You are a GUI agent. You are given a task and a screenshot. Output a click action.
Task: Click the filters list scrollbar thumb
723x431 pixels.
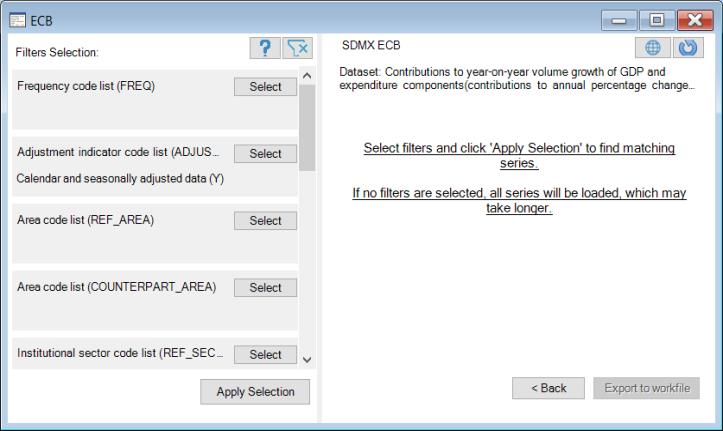coord(307,127)
